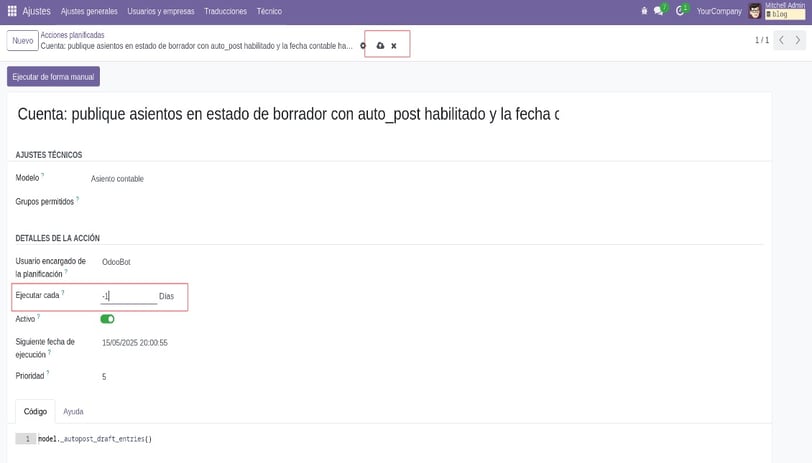The width and height of the screenshot is (812, 463).
Task: Toggle the Activo switch off
Action: 107,319
